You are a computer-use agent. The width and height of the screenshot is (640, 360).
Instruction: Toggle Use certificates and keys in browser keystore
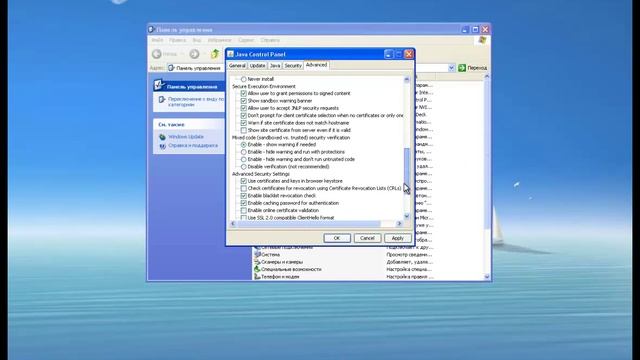[243, 181]
